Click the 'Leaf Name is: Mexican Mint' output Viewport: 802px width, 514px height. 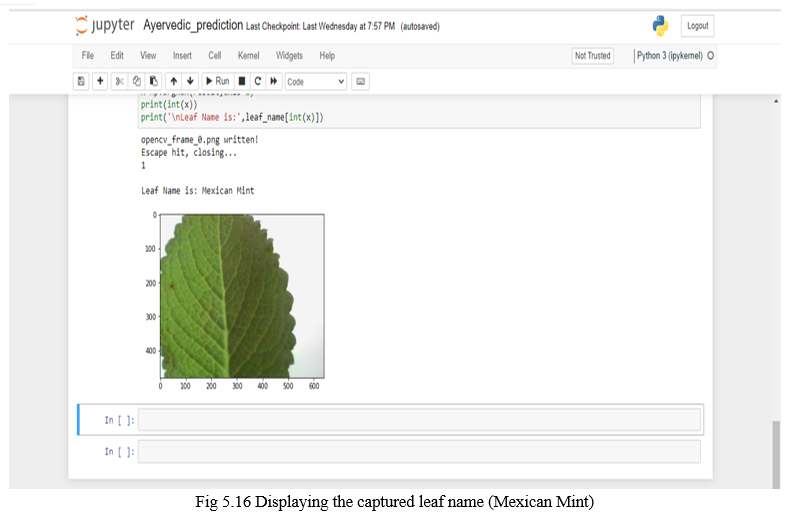point(197,191)
